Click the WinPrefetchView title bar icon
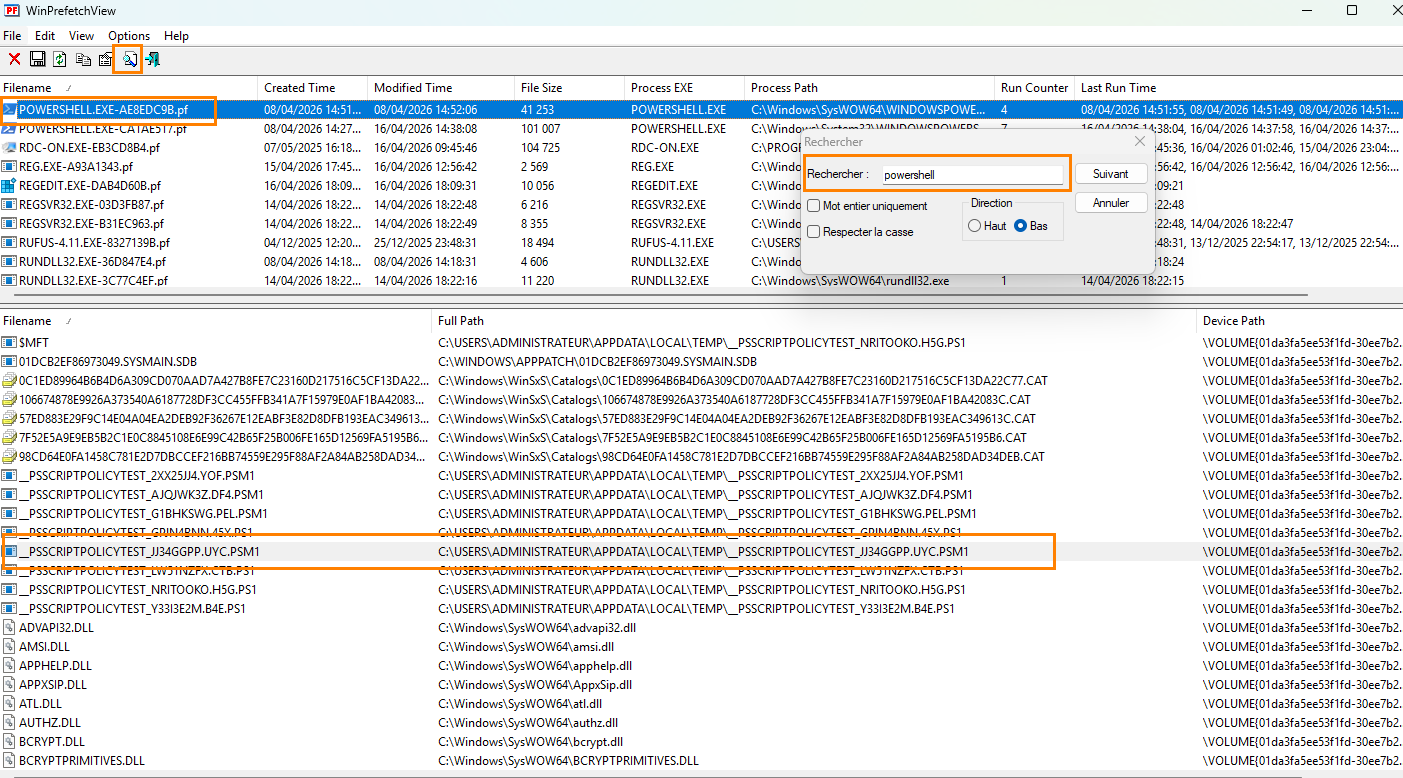Image resolution: width=1403 pixels, height=778 pixels. 12,11
